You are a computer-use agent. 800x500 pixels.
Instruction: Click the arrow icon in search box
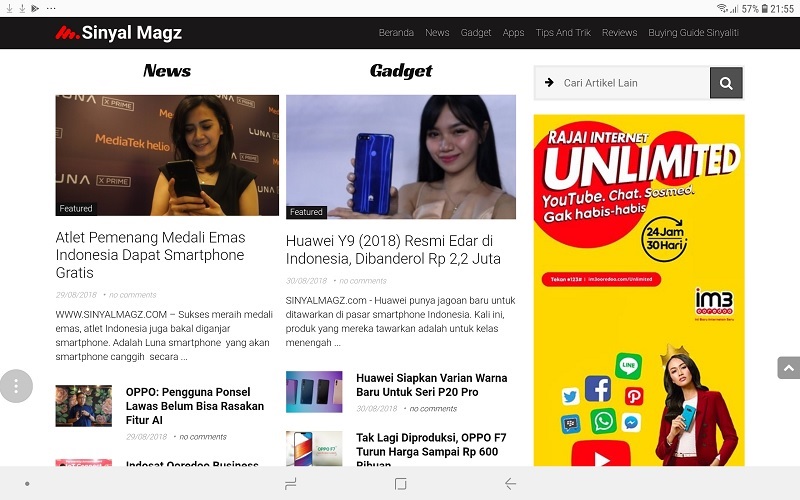click(549, 83)
